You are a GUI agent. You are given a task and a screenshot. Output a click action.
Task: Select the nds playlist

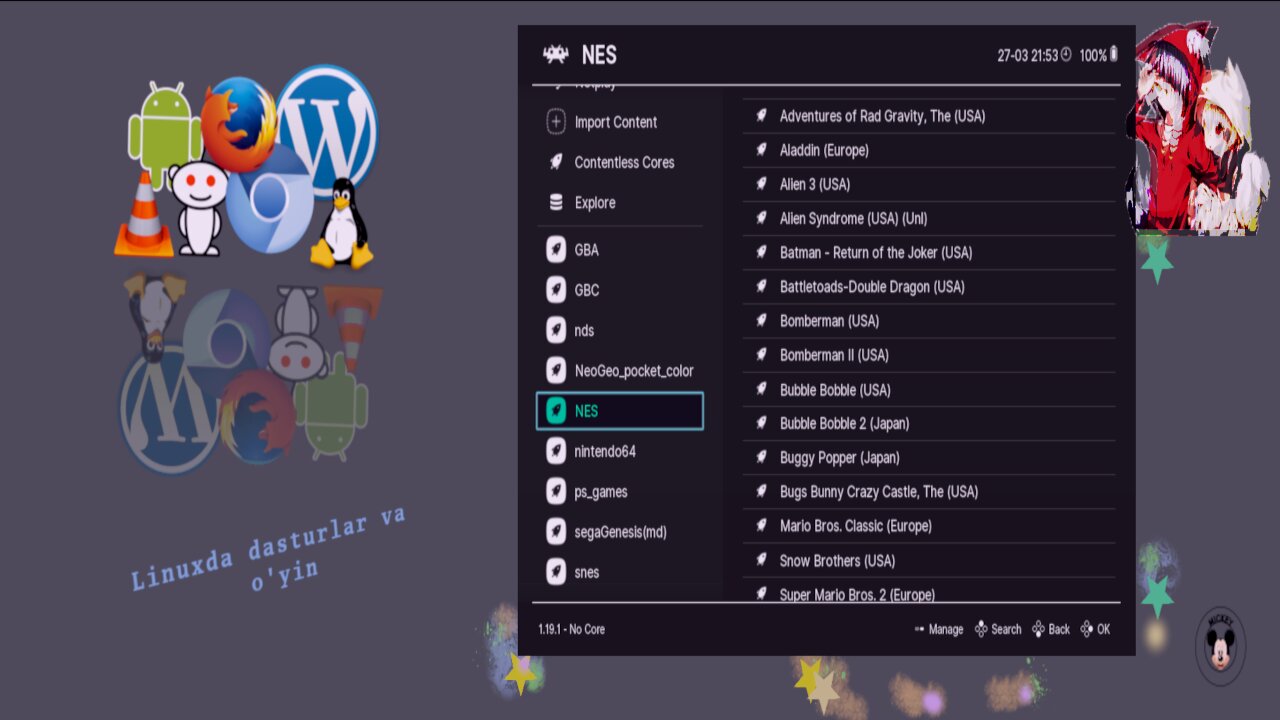point(619,330)
